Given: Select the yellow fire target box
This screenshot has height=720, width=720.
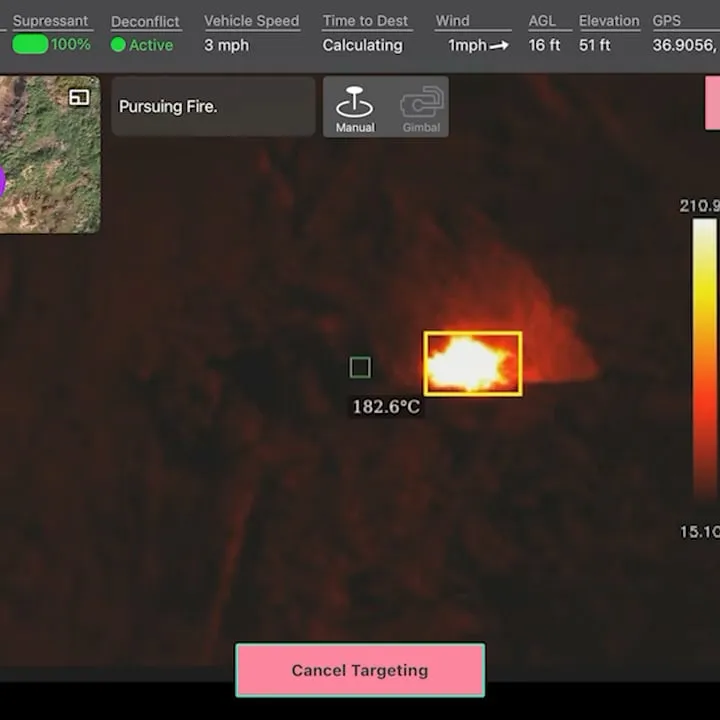Looking at the screenshot, I should (472, 363).
